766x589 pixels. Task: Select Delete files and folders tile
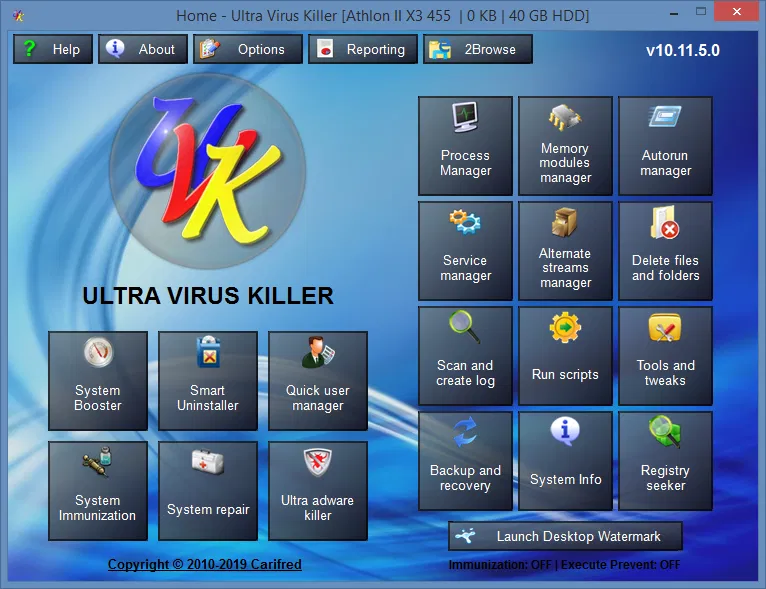point(665,251)
